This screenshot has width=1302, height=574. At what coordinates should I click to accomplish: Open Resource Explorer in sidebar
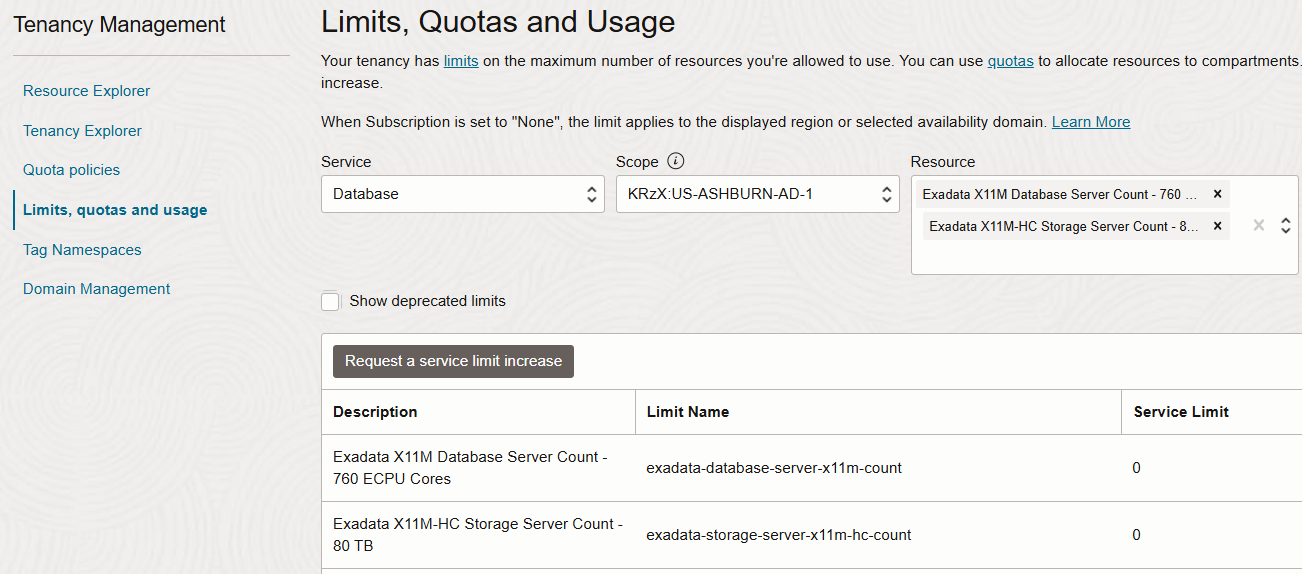pyautogui.click(x=86, y=91)
